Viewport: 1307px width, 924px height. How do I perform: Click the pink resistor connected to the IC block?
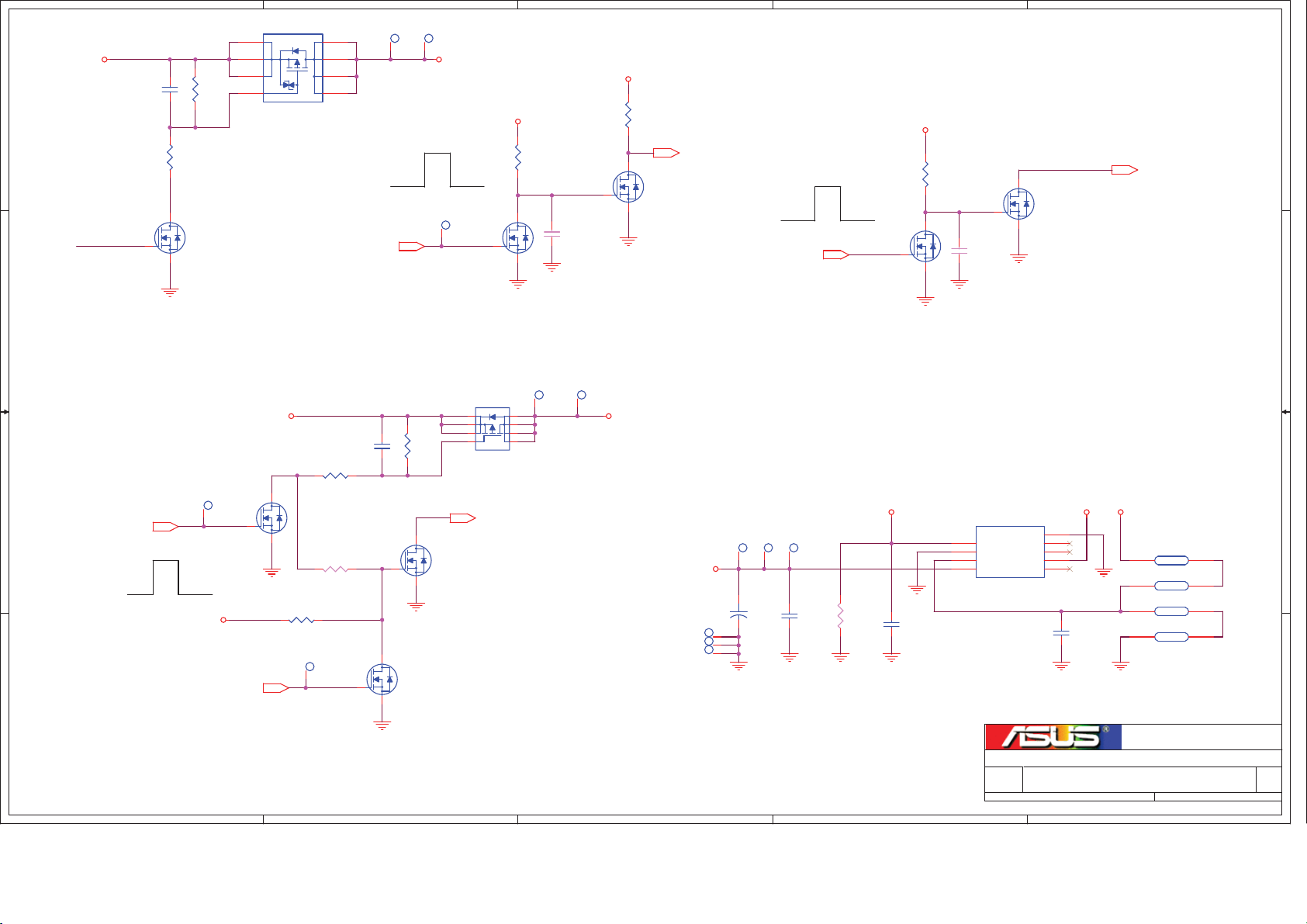pos(840,617)
